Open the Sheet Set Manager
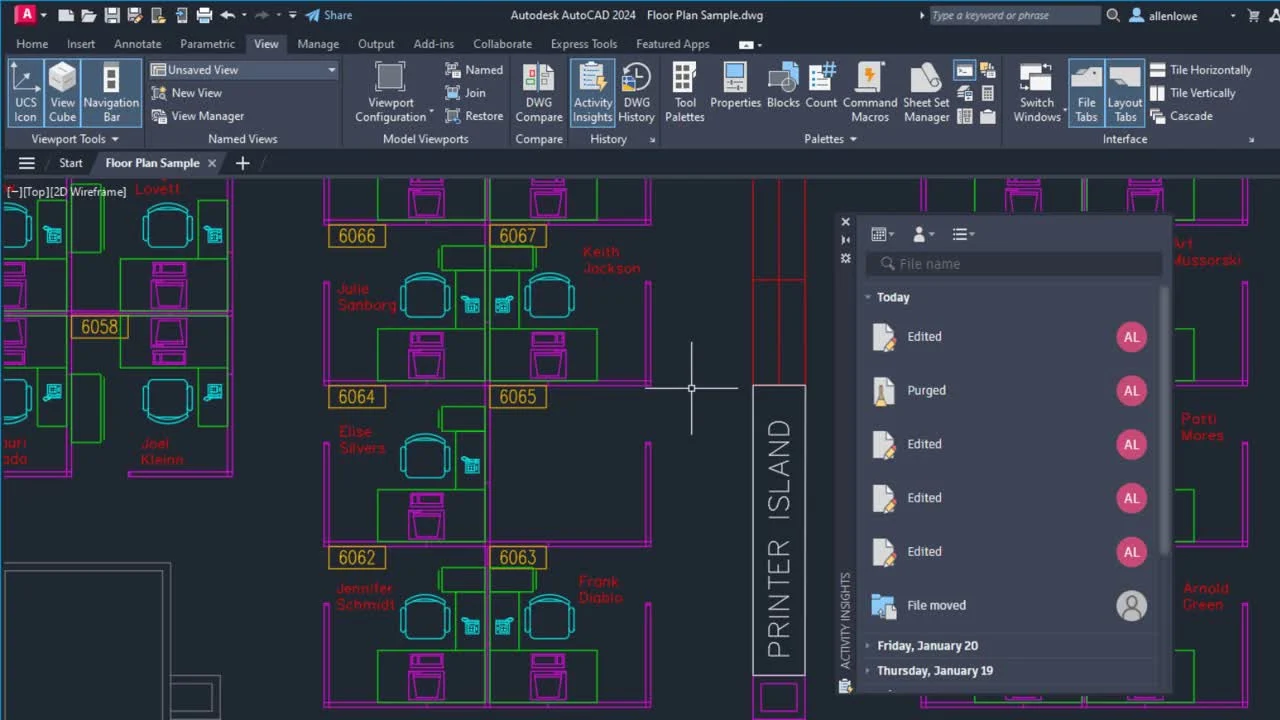This screenshot has width=1280, height=720. click(x=926, y=92)
